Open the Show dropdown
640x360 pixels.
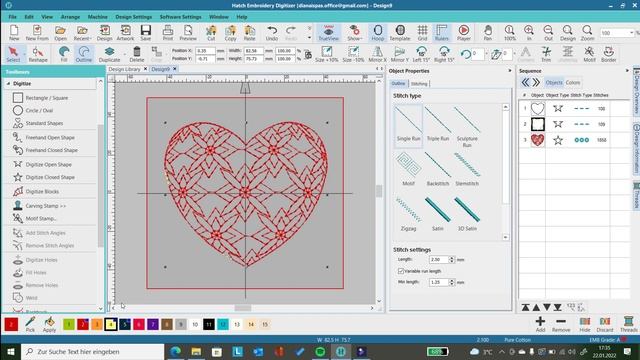click(x=354, y=33)
